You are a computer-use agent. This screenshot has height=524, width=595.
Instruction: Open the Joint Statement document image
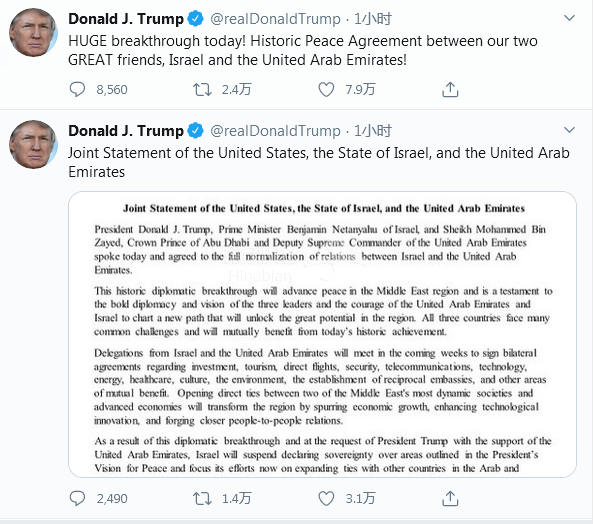click(322, 334)
